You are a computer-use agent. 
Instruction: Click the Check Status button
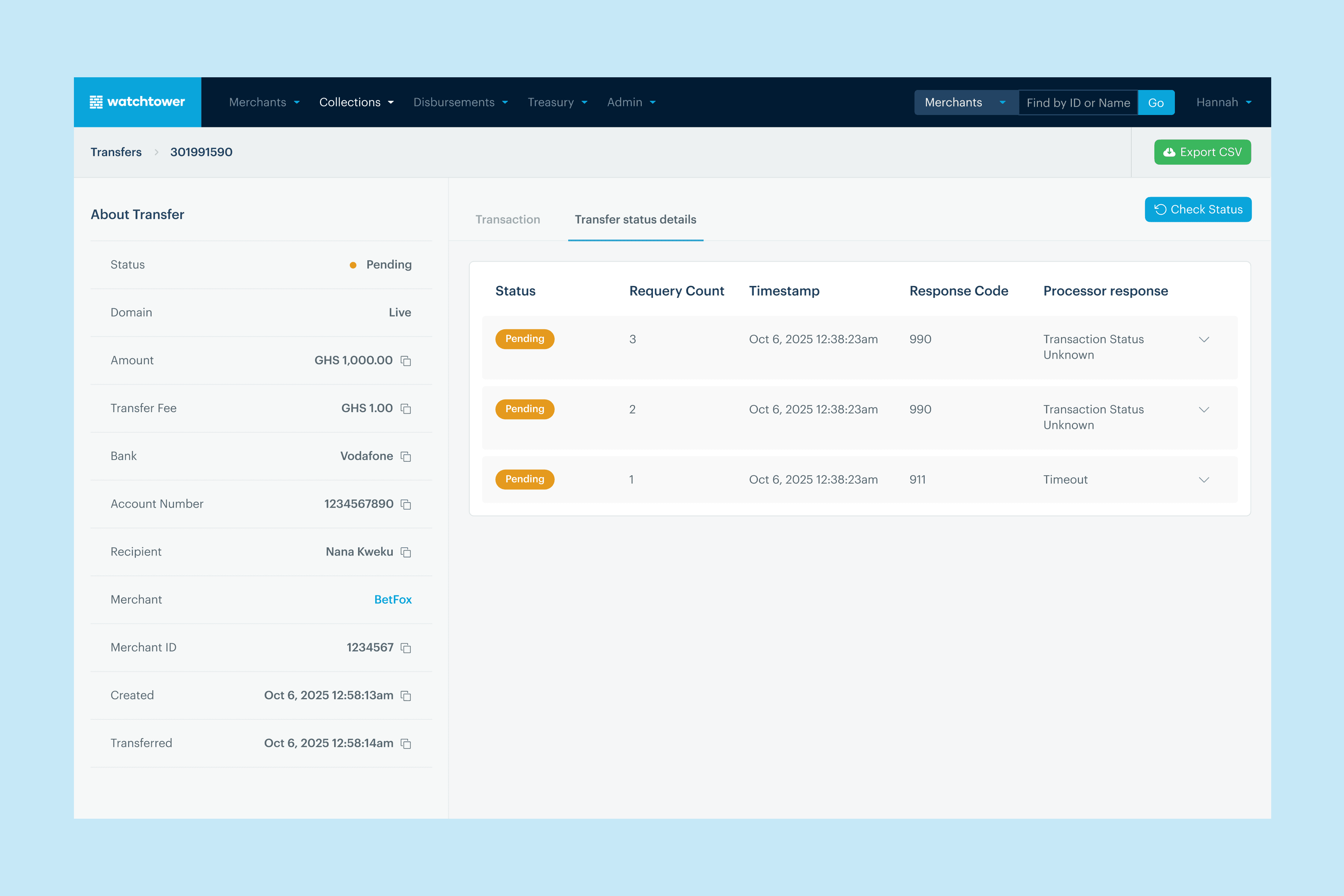[1198, 210]
